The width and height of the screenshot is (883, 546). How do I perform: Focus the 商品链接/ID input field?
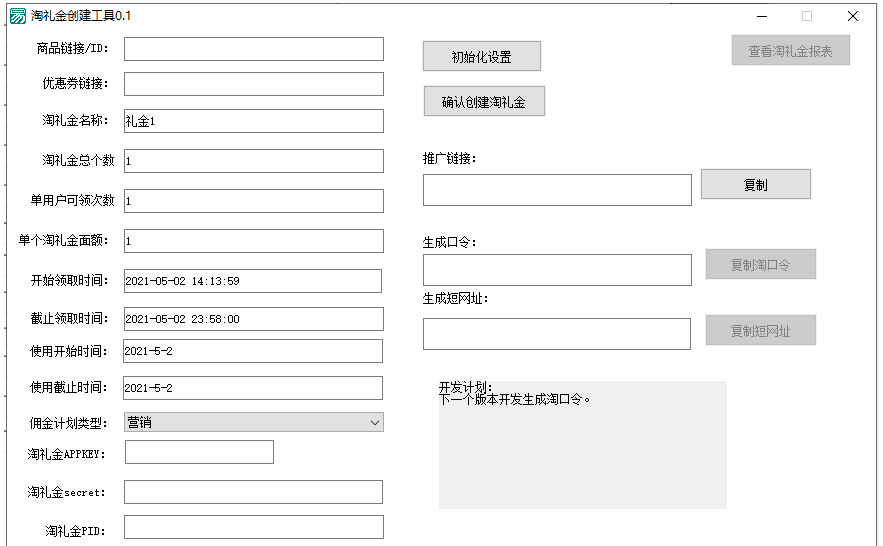coord(253,49)
